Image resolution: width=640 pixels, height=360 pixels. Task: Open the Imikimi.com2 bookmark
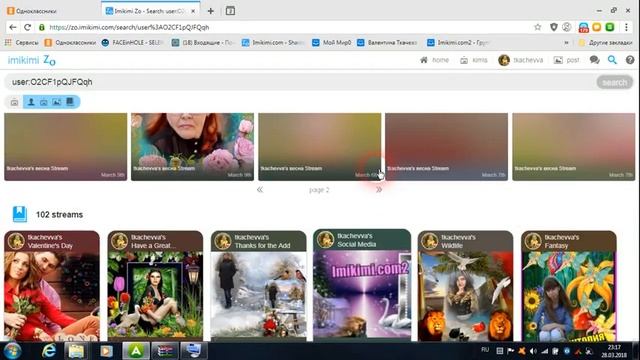(x=458, y=42)
